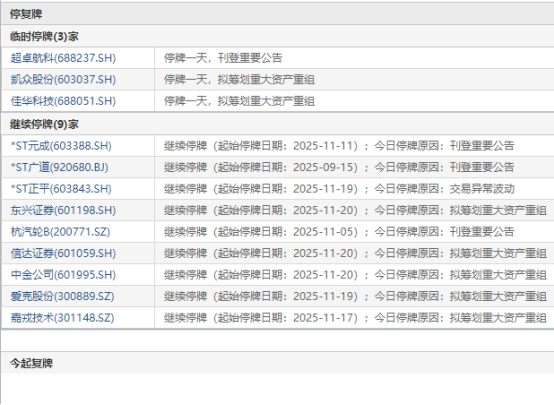The width and height of the screenshot is (554, 405).
Task: Select 凯众股份 suspension reason text
Action: click(239, 80)
